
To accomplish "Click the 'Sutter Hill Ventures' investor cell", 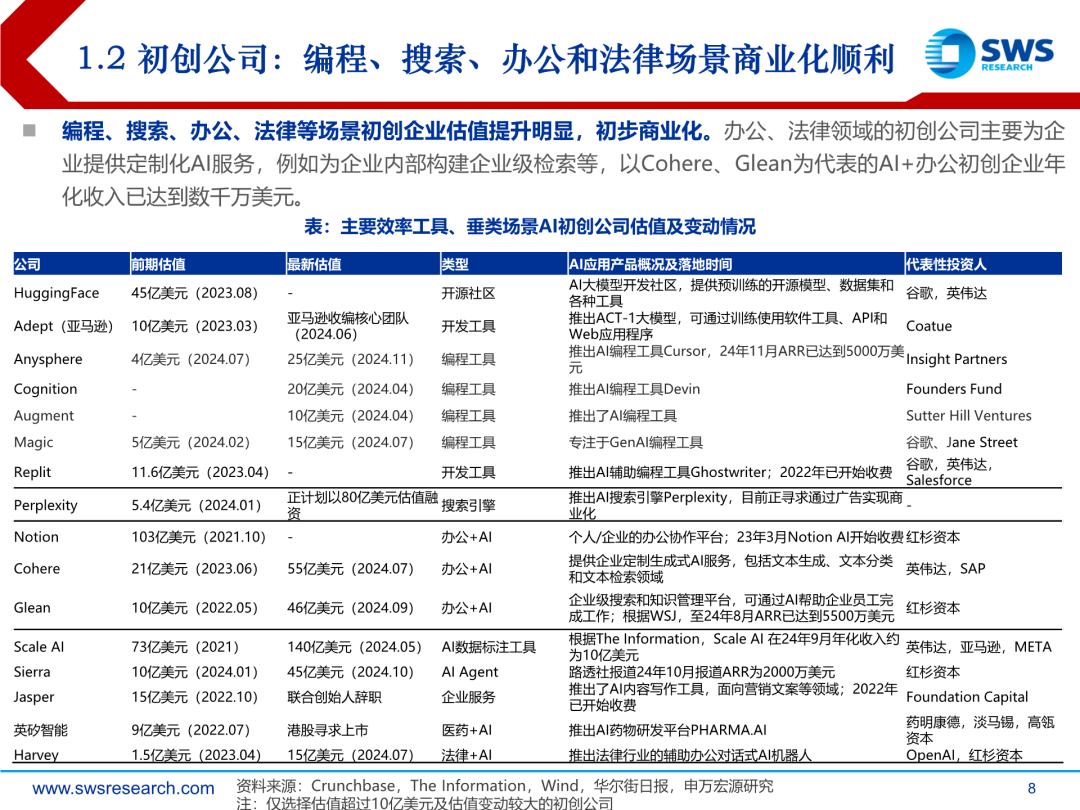I will point(968,416).
